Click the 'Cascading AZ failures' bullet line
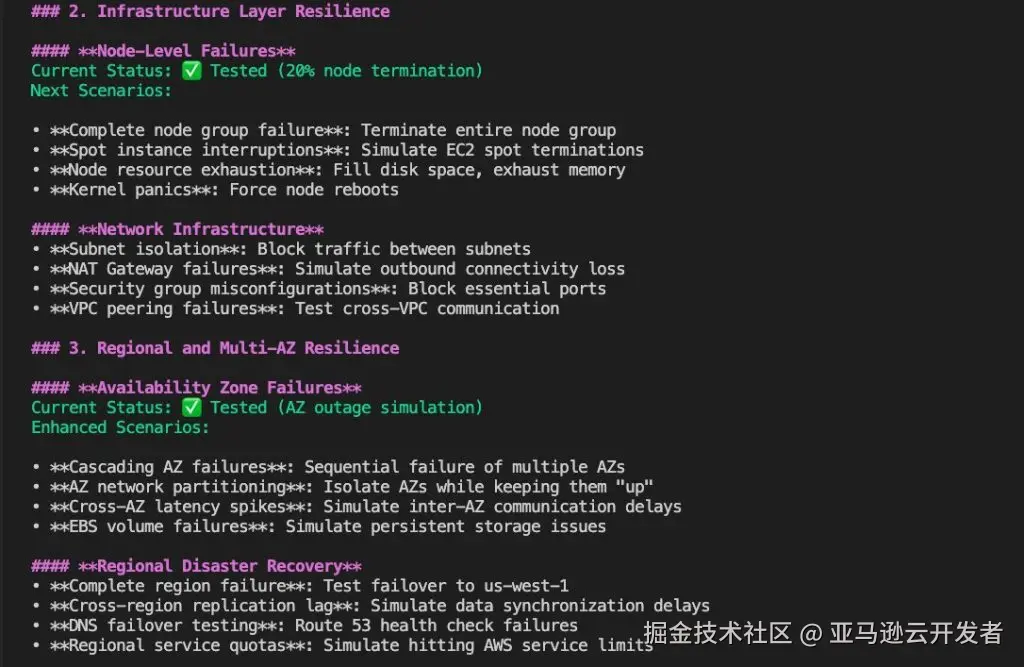 pos(328,466)
